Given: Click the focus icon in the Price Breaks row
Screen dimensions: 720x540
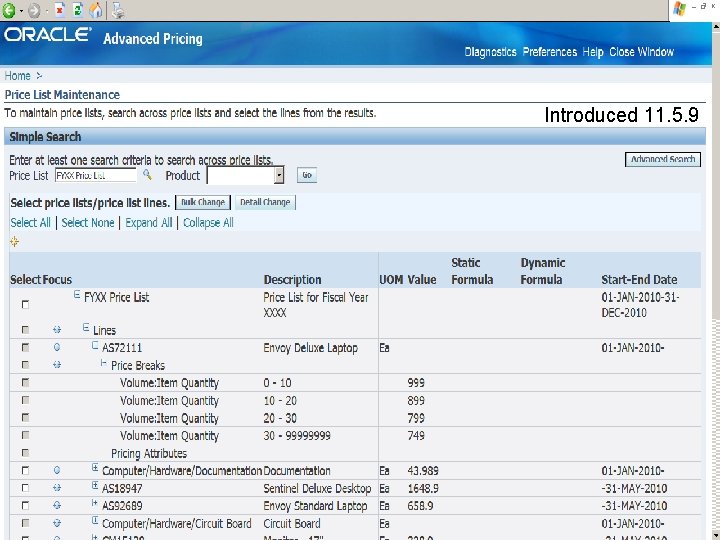Looking at the screenshot, I should click(x=57, y=365).
